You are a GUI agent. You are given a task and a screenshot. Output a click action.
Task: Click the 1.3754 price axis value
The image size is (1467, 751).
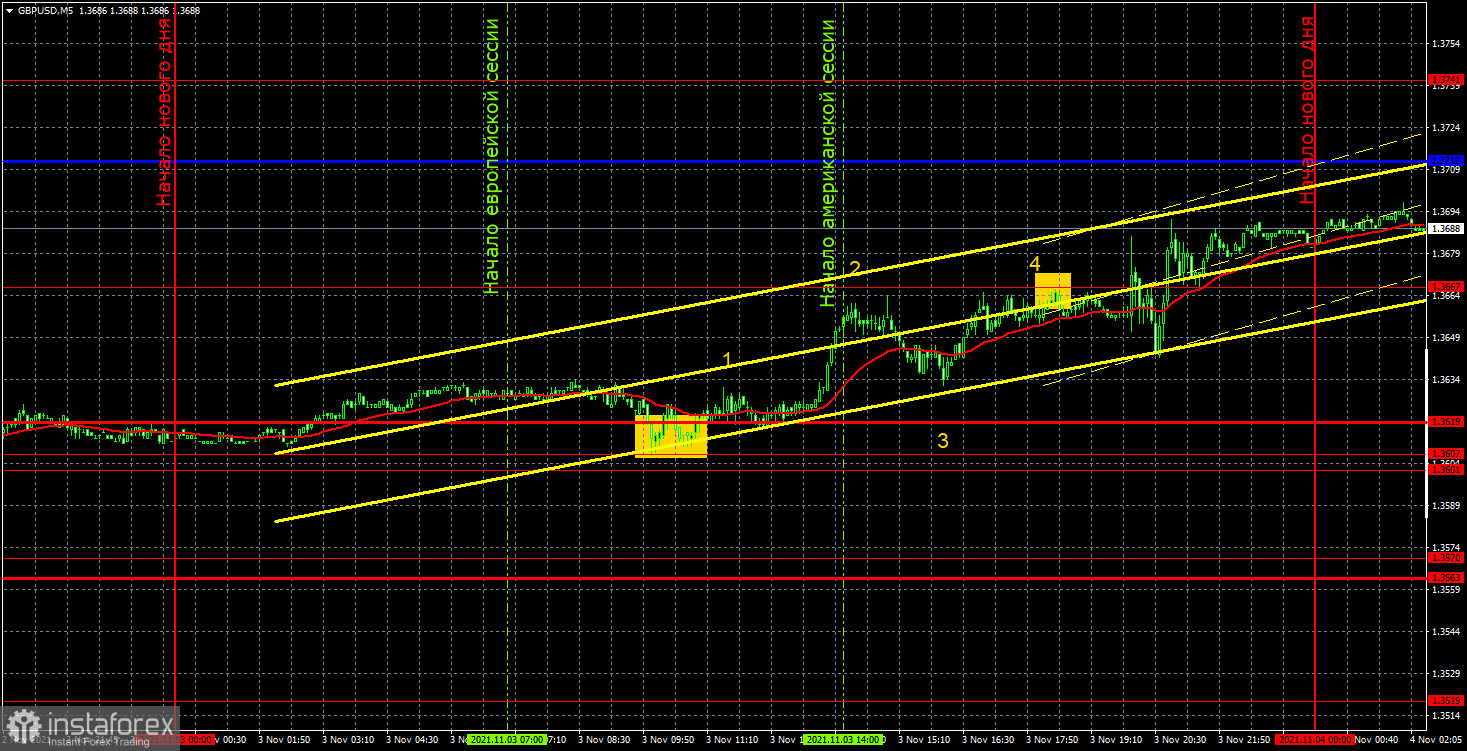[1444, 44]
